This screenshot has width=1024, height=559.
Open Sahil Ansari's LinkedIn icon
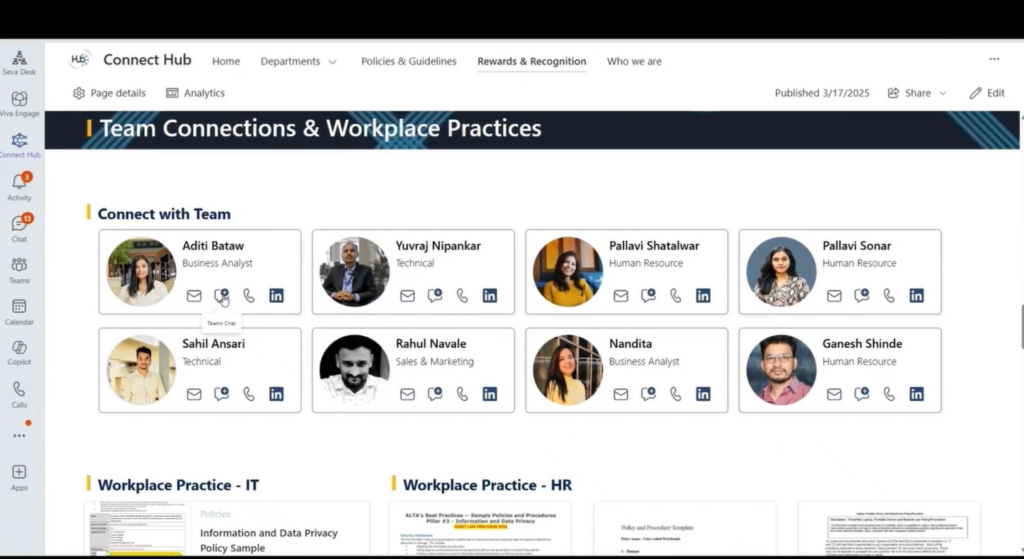point(276,394)
